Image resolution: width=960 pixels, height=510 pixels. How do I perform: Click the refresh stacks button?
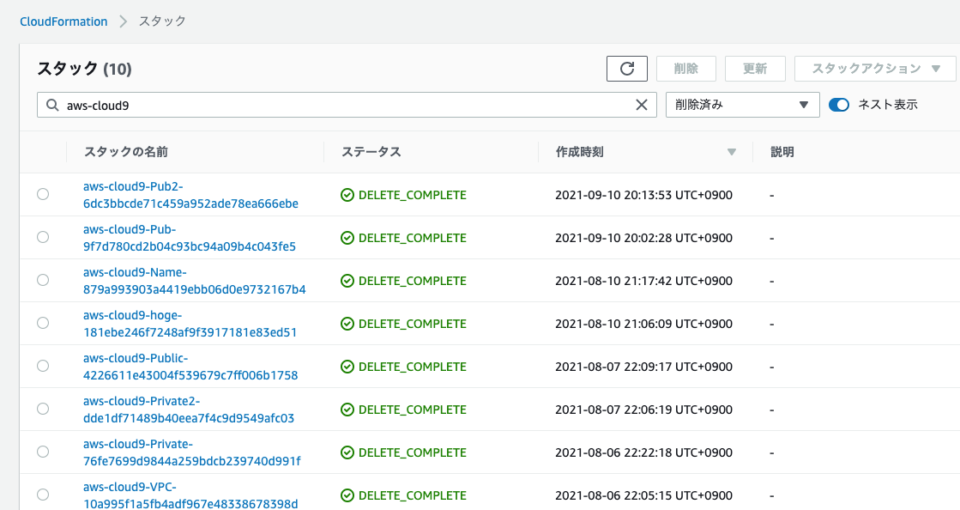click(x=626, y=69)
